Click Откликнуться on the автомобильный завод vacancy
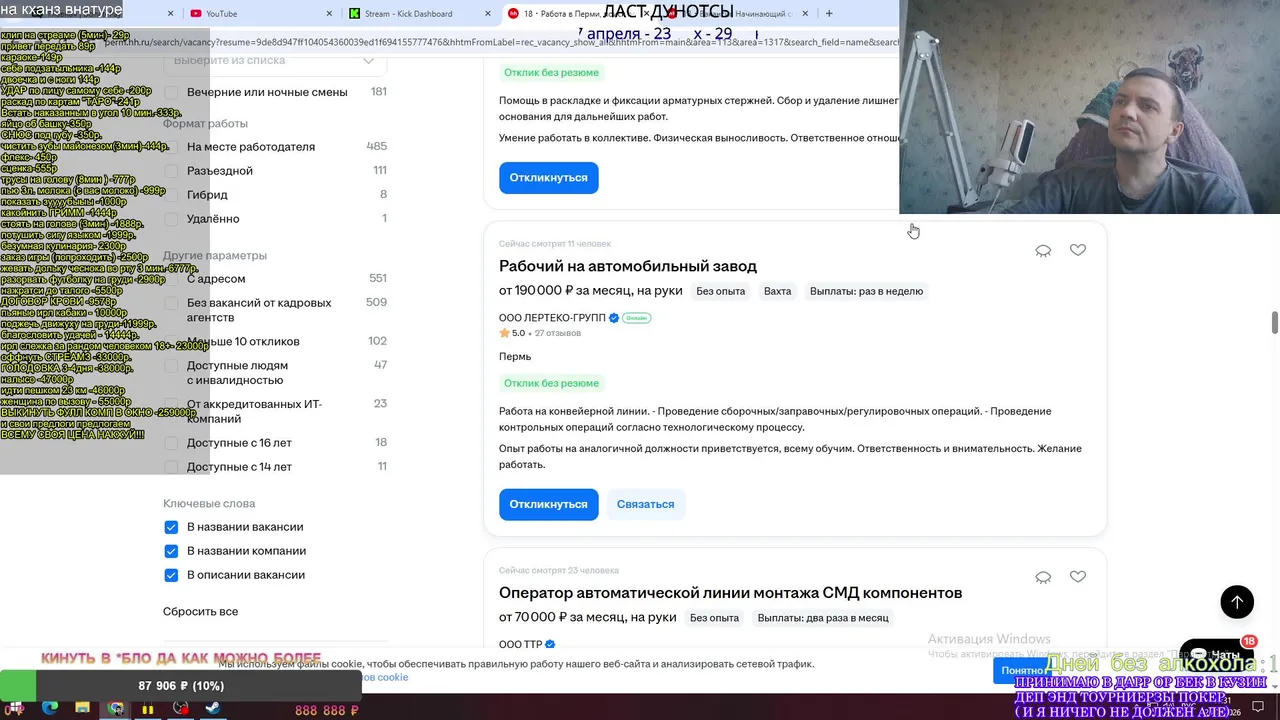This screenshot has width=1280, height=720. [548, 504]
